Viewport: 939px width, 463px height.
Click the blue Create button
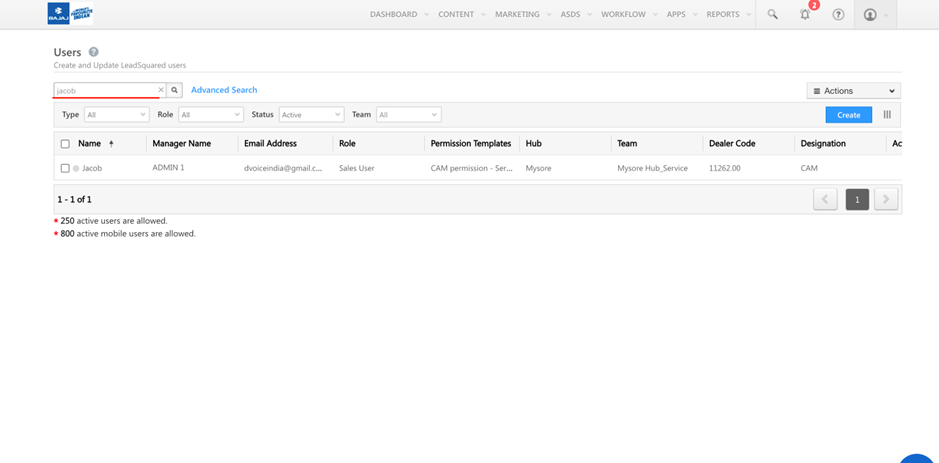pyautogui.click(x=848, y=115)
